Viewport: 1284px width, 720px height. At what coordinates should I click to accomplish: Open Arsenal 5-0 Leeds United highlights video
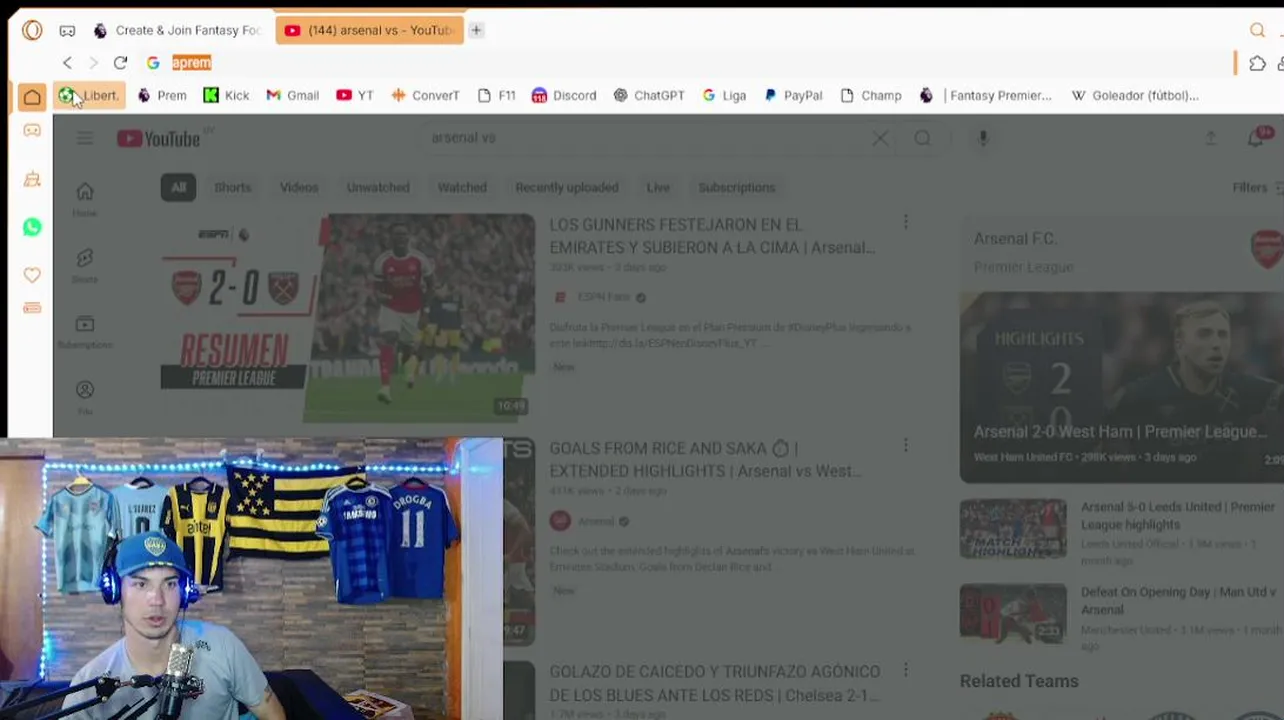(1178, 515)
